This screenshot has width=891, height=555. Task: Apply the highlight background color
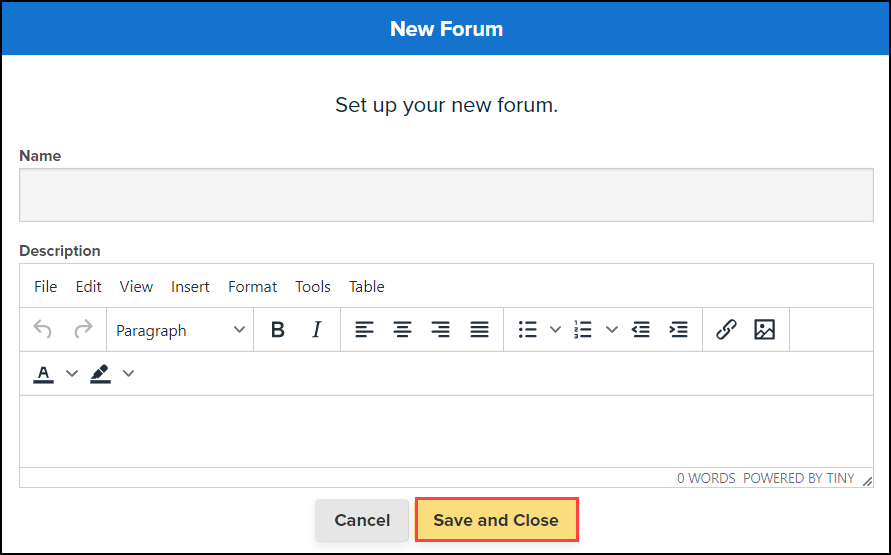point(100,374)
